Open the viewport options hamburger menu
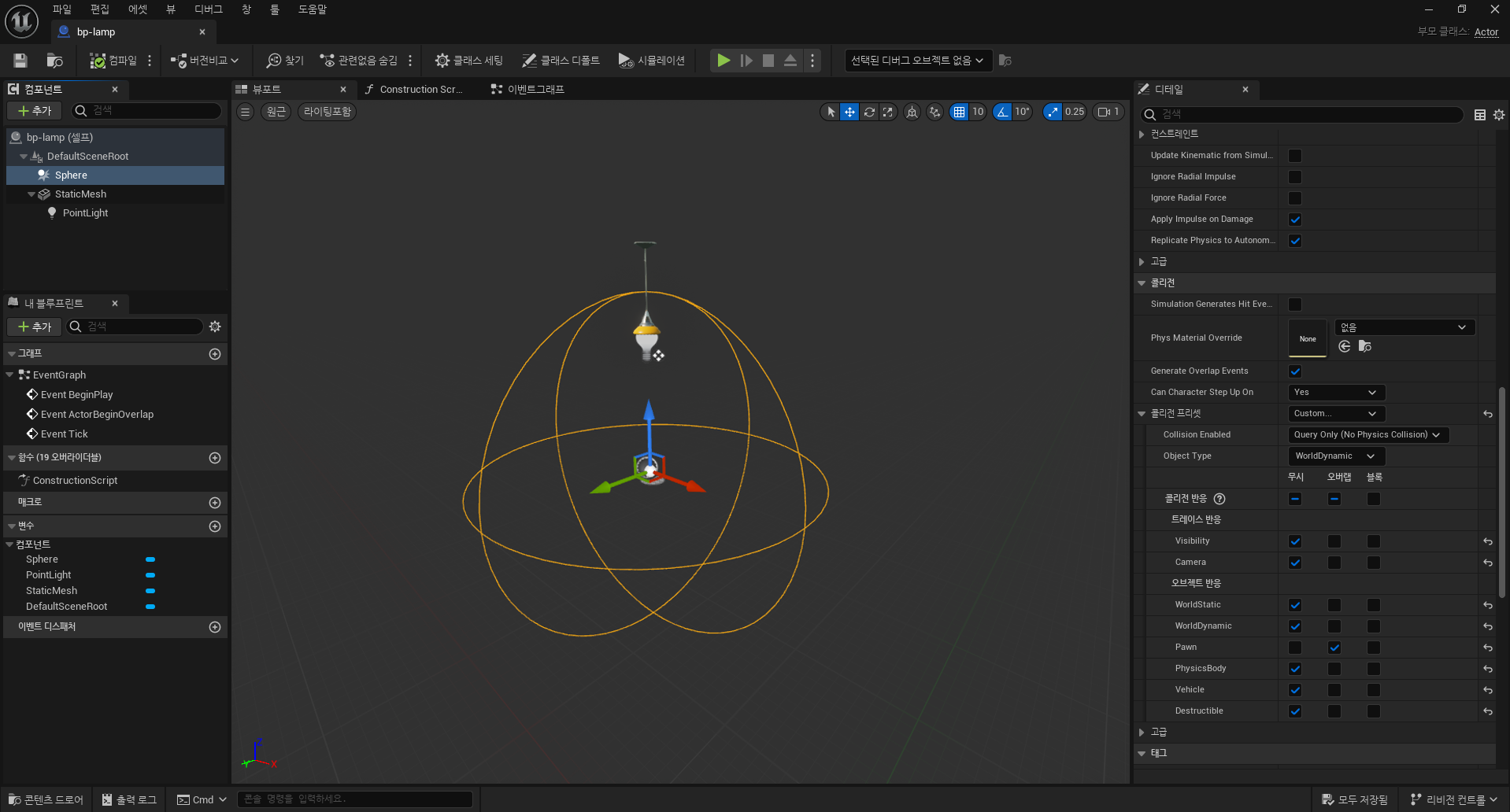The width and height of the screenshot is (1510, 812). click(x=246, y=112)
